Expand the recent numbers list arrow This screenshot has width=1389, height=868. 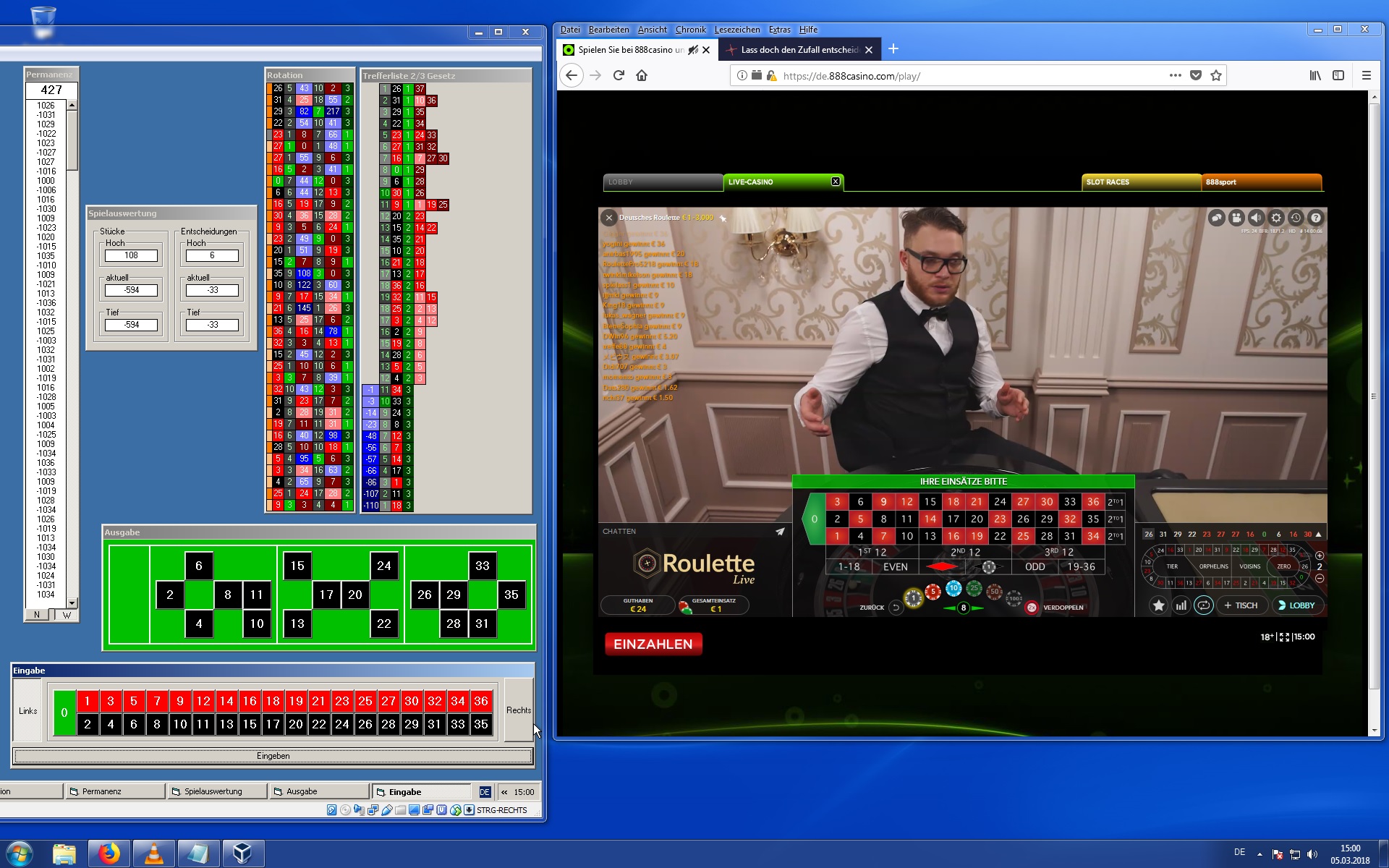(x=1319, y=535)
